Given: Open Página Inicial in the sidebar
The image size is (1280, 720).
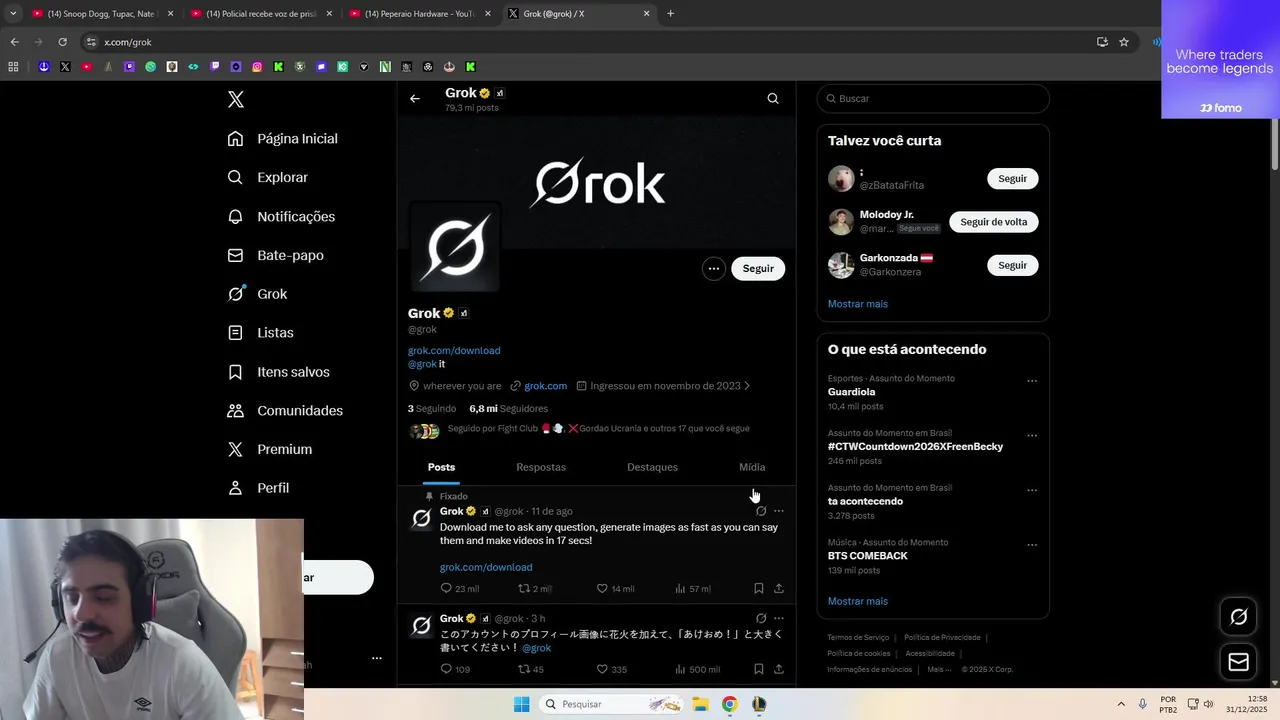Looking at the screenshot, I should coord(283,139).
